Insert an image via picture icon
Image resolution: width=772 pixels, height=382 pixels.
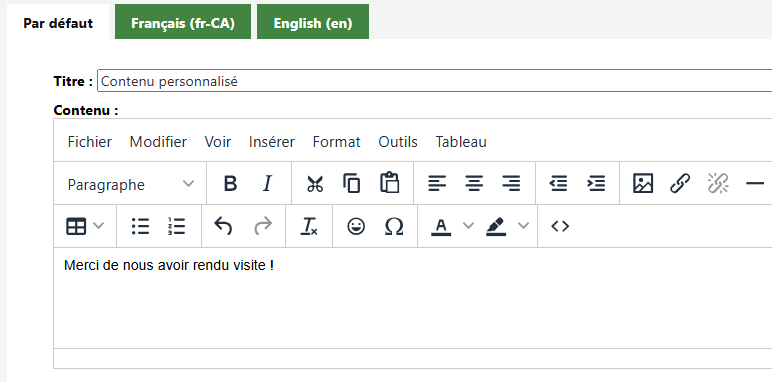(643, 183)
